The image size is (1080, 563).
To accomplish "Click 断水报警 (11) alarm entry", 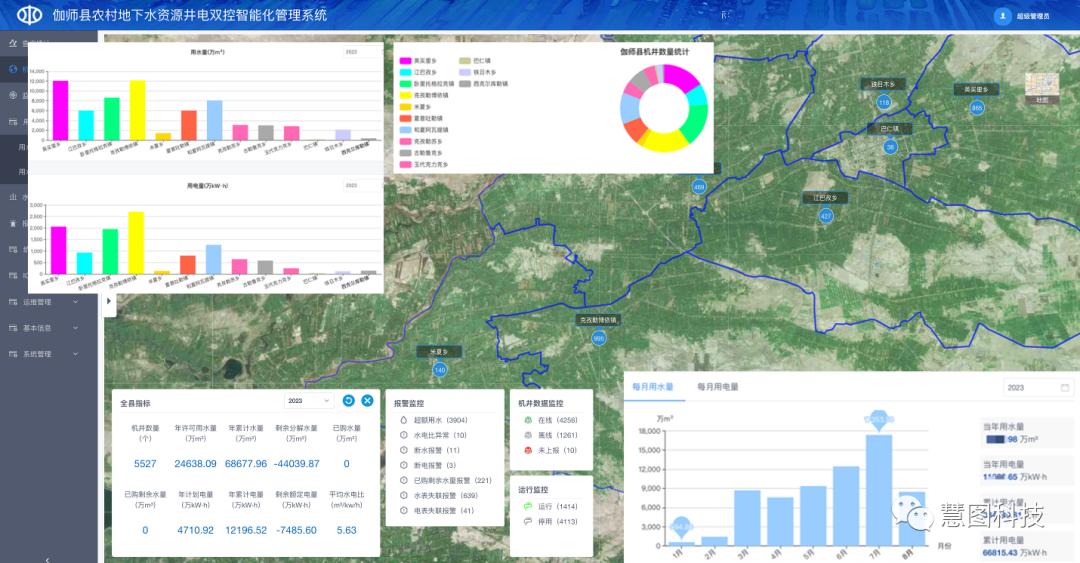I will click(x=430, y=450).
